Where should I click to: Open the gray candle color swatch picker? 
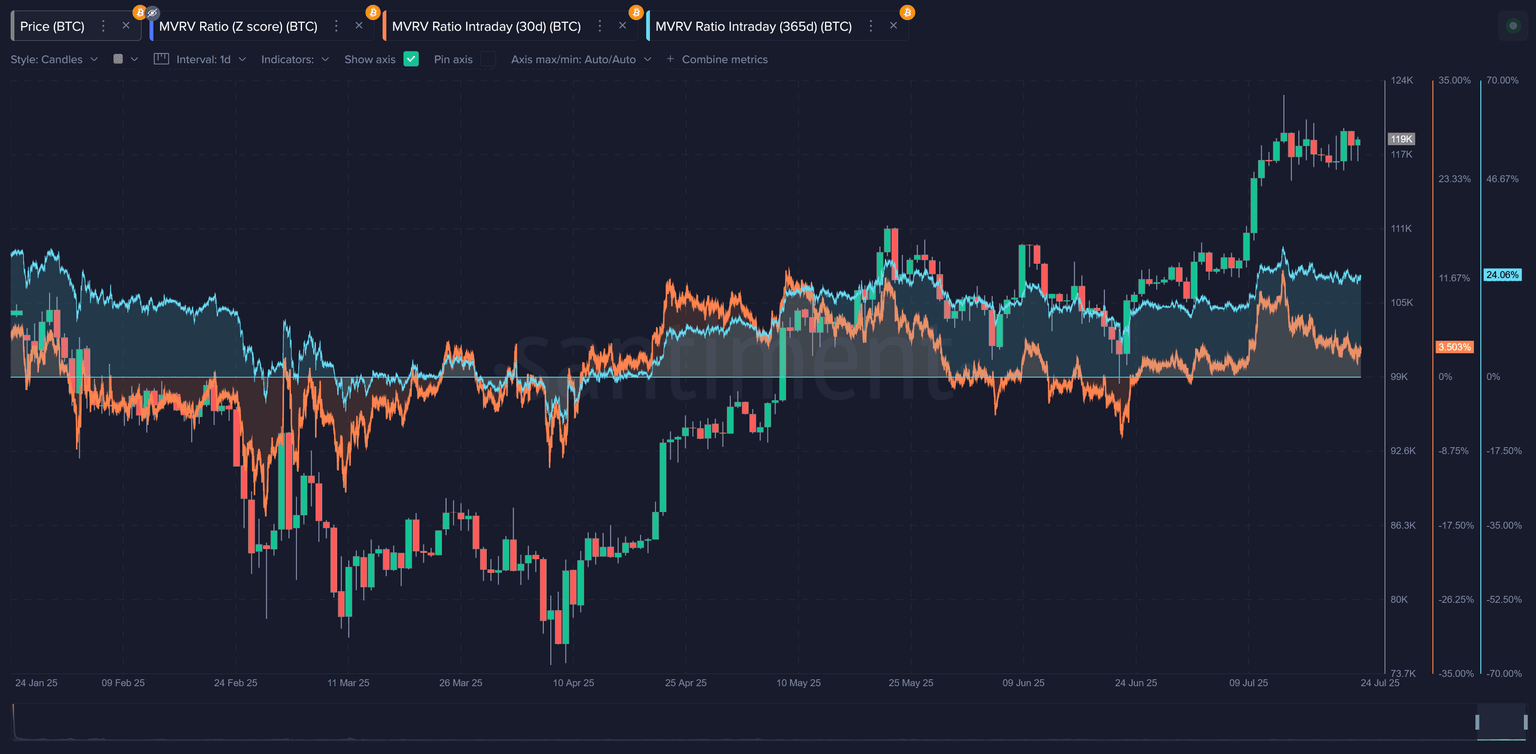[118, 59]
